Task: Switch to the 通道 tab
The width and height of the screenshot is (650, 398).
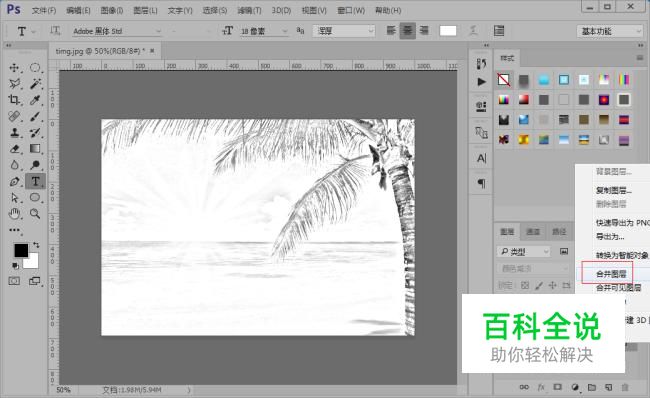Action: (533, 232)
